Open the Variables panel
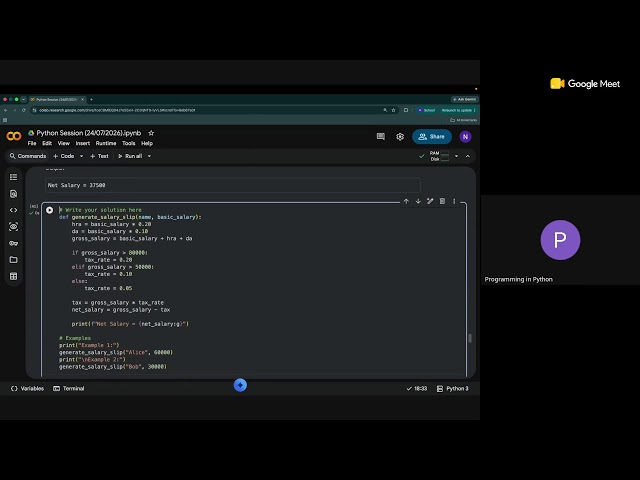640x480 pixels. click(27, 389)
